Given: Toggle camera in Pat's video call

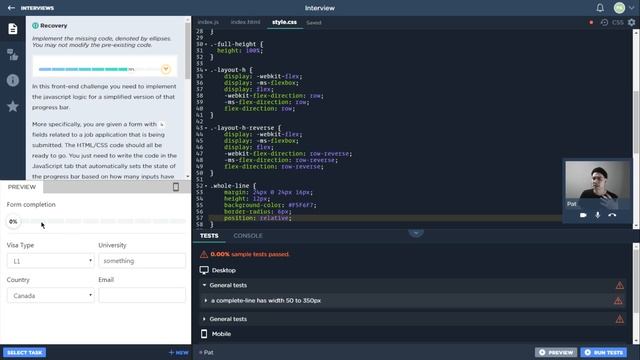Looking at the screenshot, I should pos(583,215).
